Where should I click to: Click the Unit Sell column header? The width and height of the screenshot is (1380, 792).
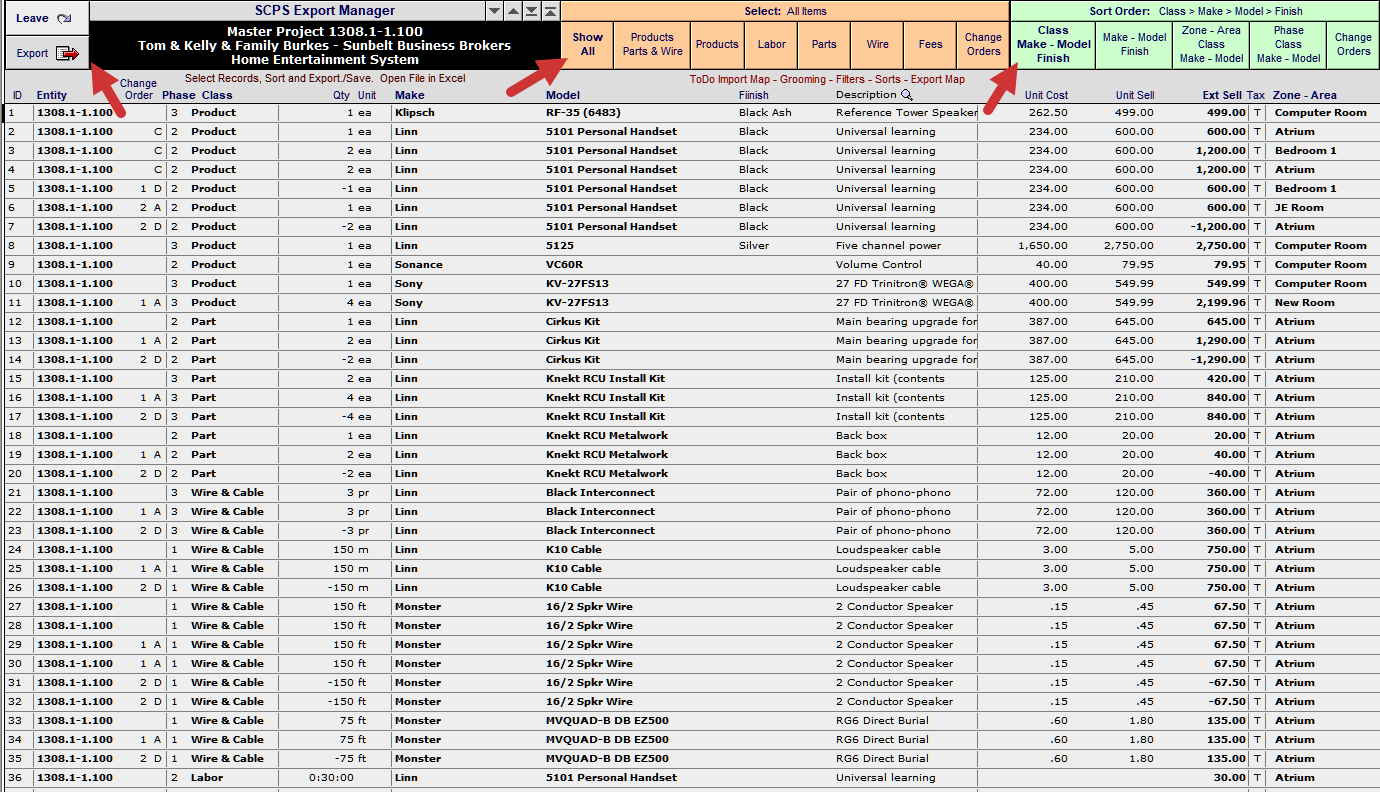[1135, 96]
